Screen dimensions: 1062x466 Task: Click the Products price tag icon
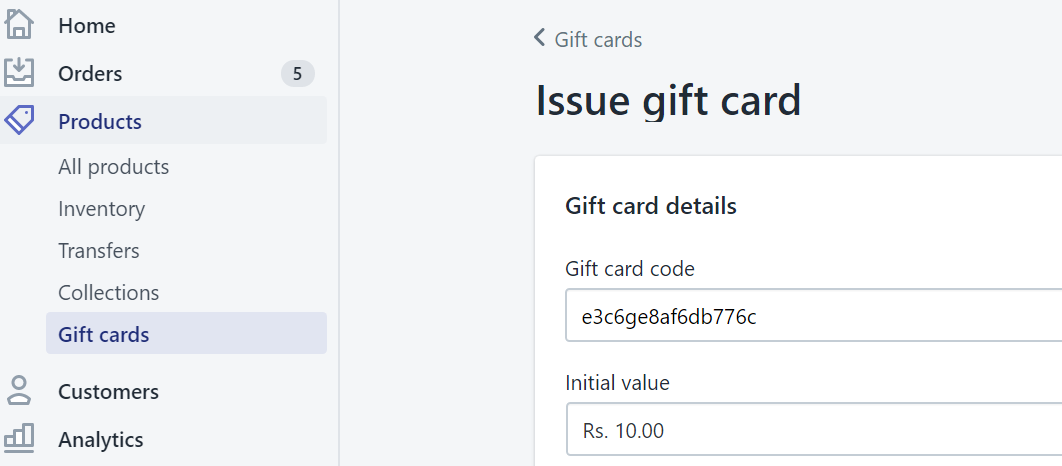(x=19, y=121)
